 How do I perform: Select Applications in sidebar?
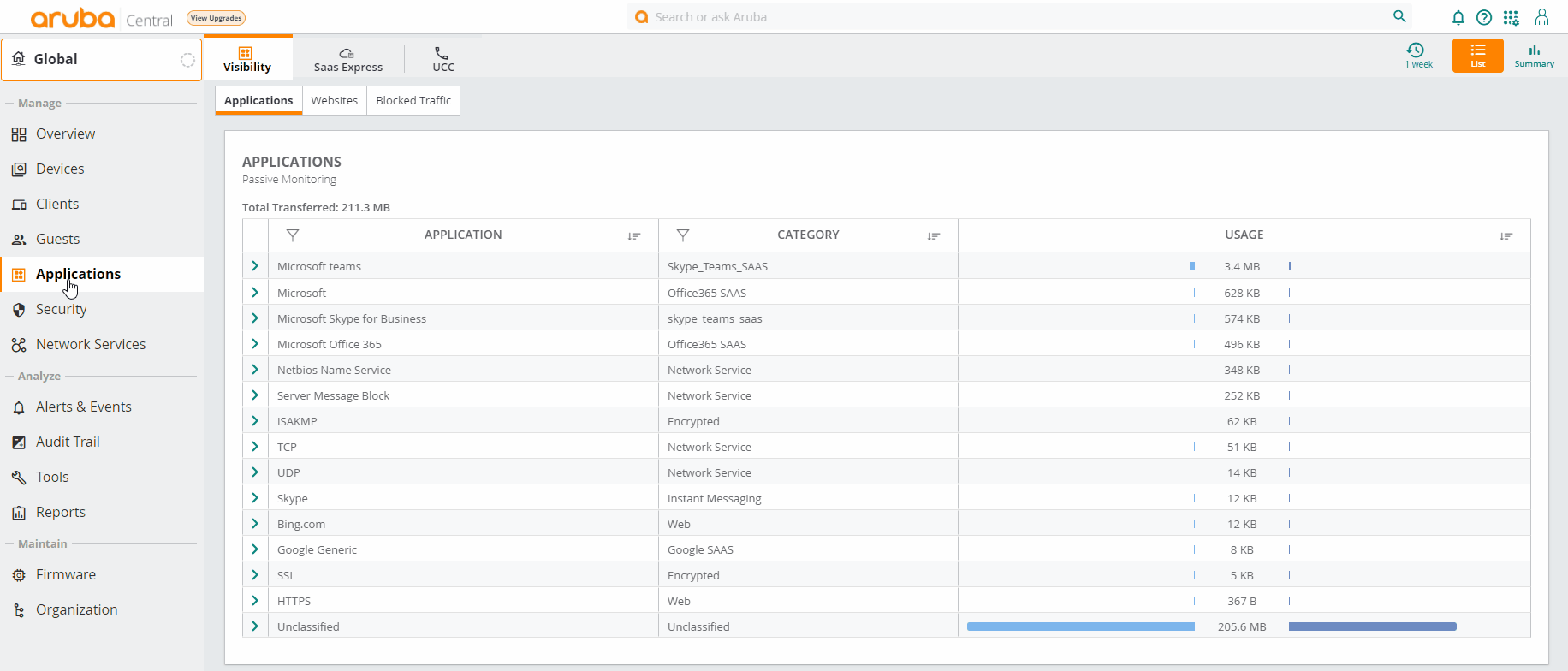tap(102, 275)
